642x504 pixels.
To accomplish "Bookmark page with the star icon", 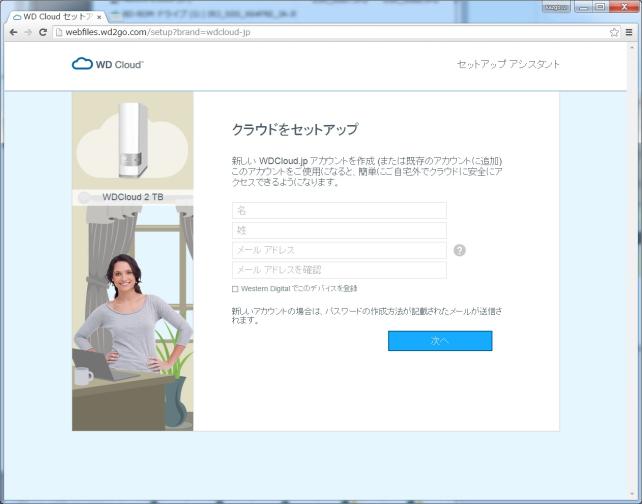I will click(x=614, y=32).
